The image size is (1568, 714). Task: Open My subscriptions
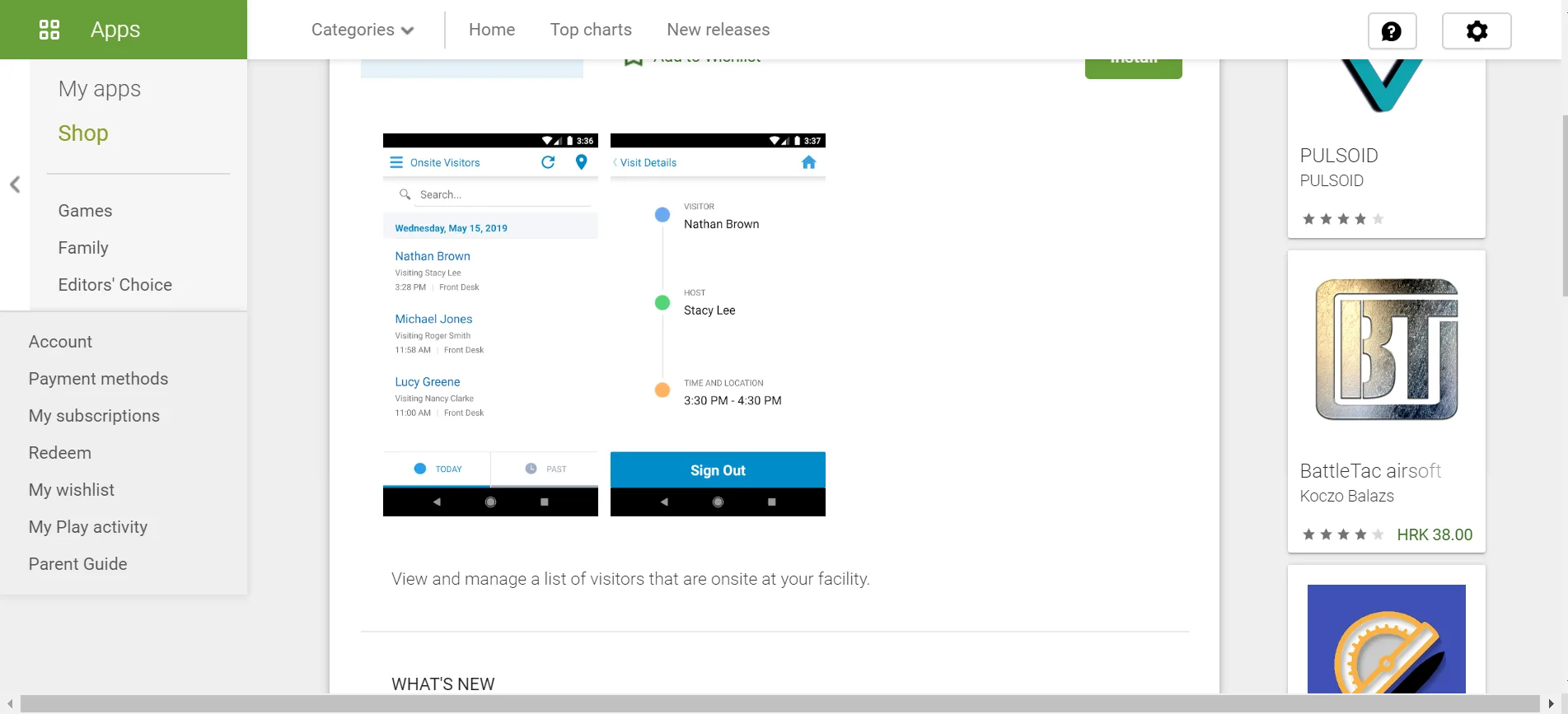[x=94, y=416]
